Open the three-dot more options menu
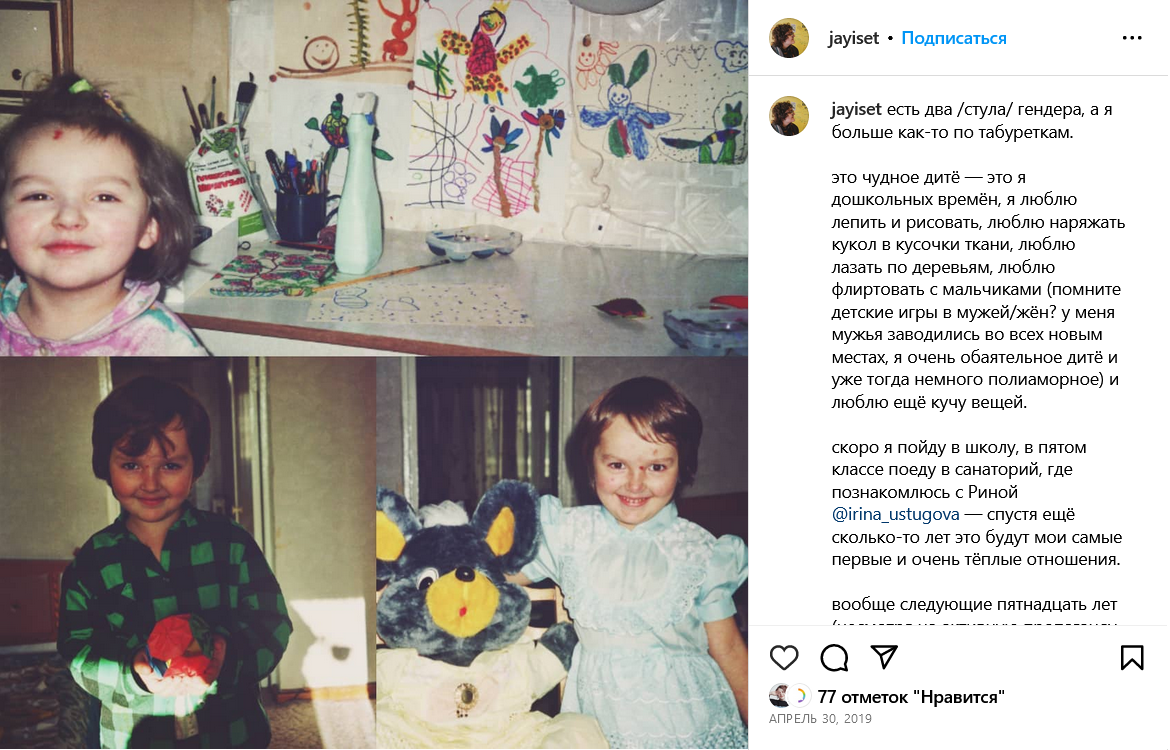1170x750 pixels. point(1132,38)
